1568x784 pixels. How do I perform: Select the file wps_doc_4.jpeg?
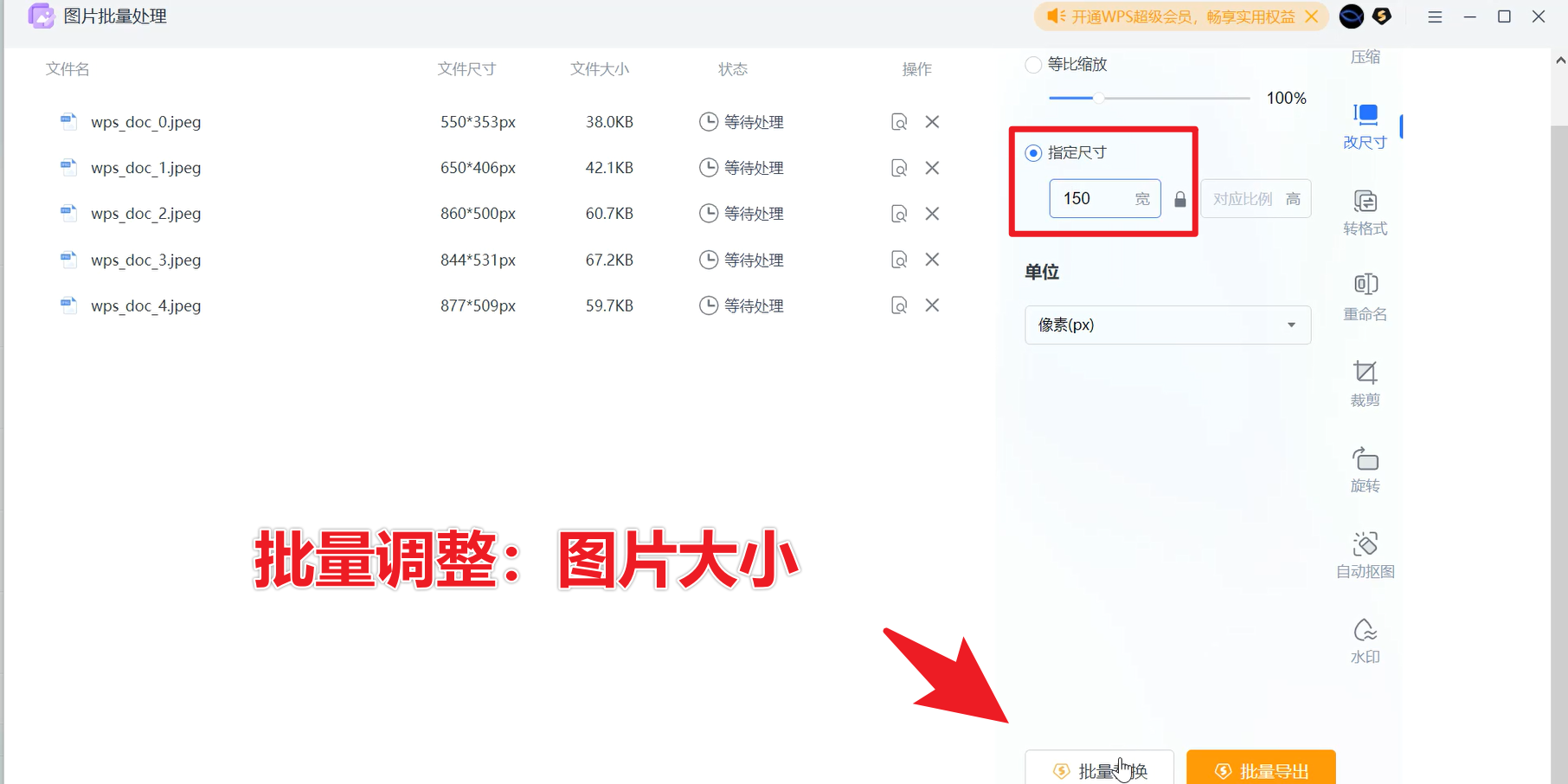click(146, 305)
